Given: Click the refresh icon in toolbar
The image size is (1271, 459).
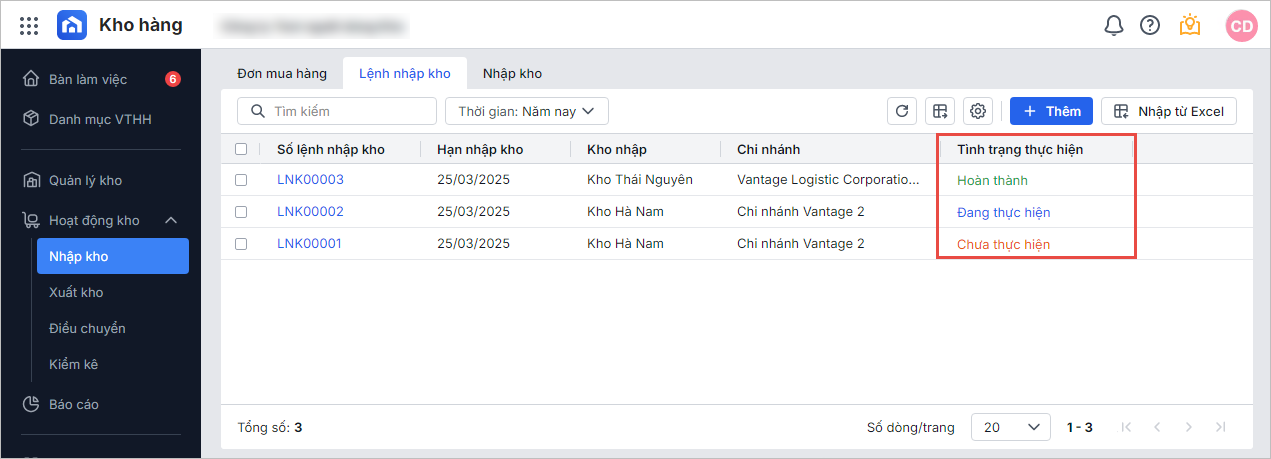Looking at the screenshot, I should 902,111.
